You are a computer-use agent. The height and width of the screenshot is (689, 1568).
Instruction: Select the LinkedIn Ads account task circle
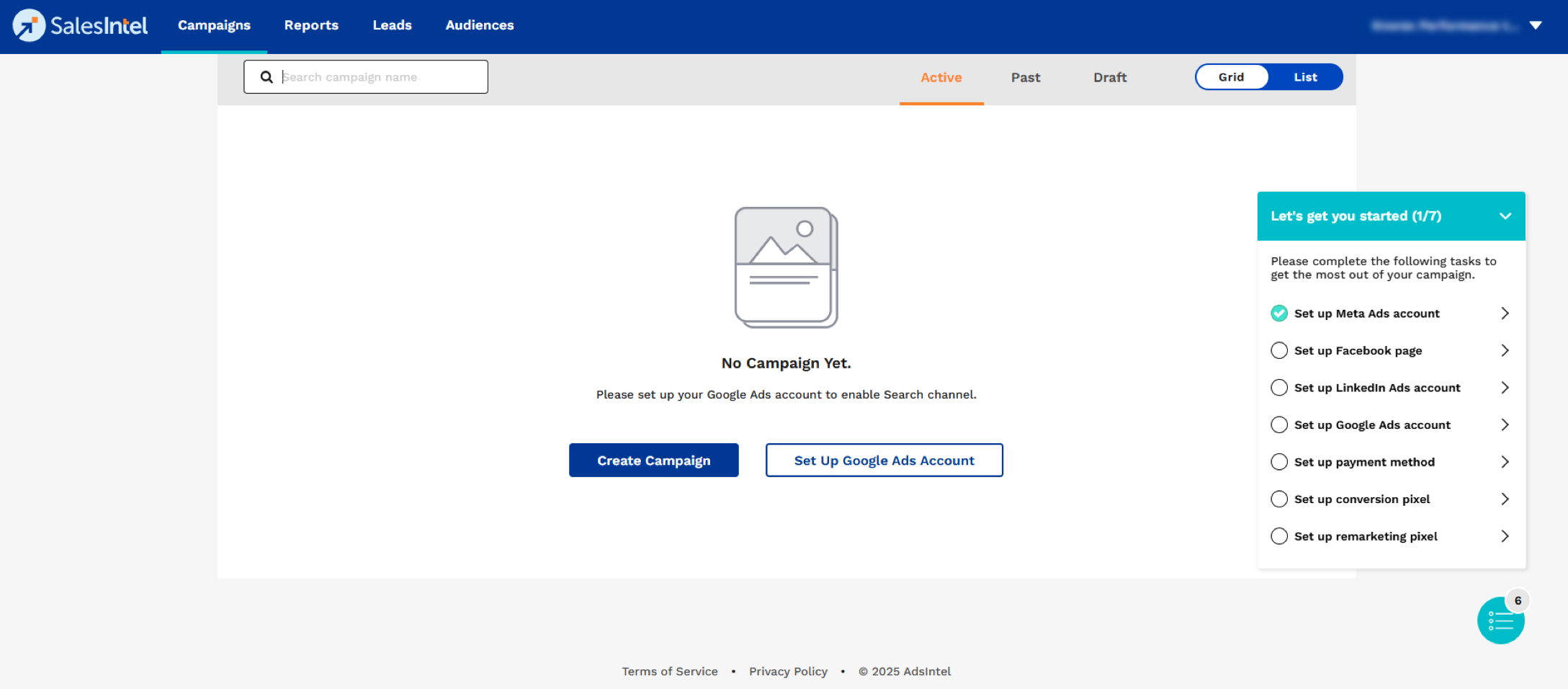click(x=1279, y=388)
